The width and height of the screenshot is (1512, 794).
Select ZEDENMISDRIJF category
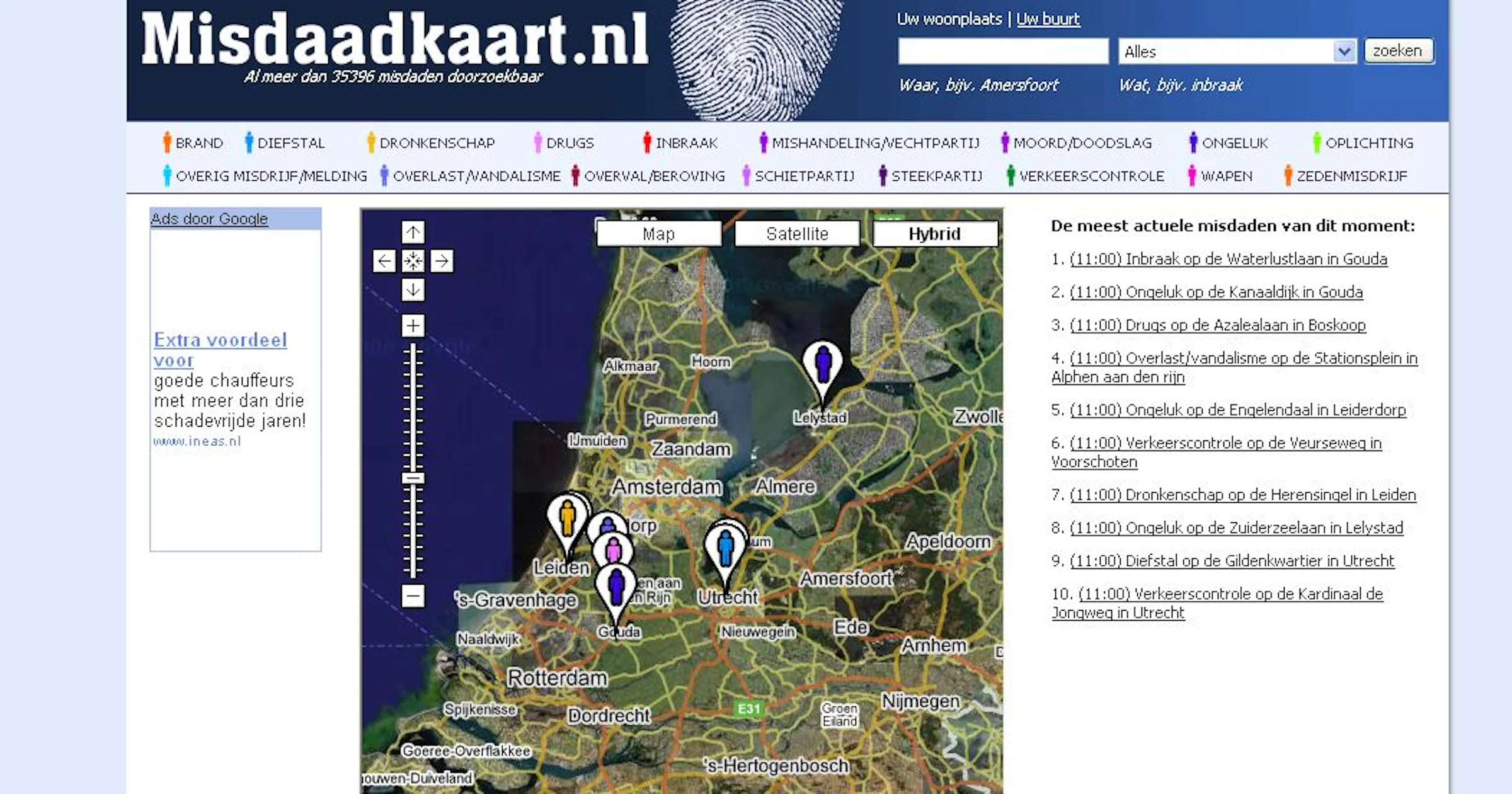[1346, 176]
